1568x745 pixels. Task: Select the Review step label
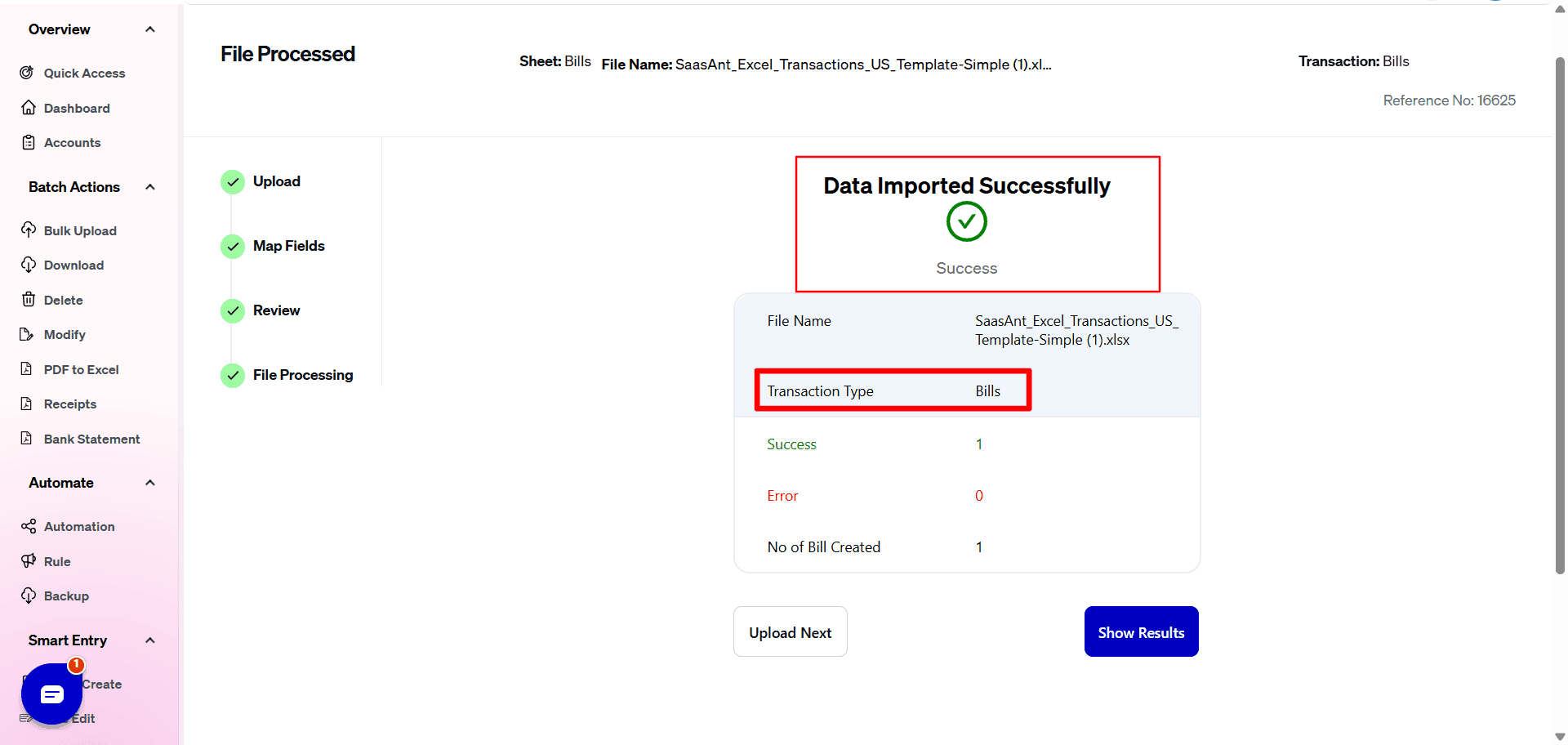pyautogui.click(x=276, y=310)
